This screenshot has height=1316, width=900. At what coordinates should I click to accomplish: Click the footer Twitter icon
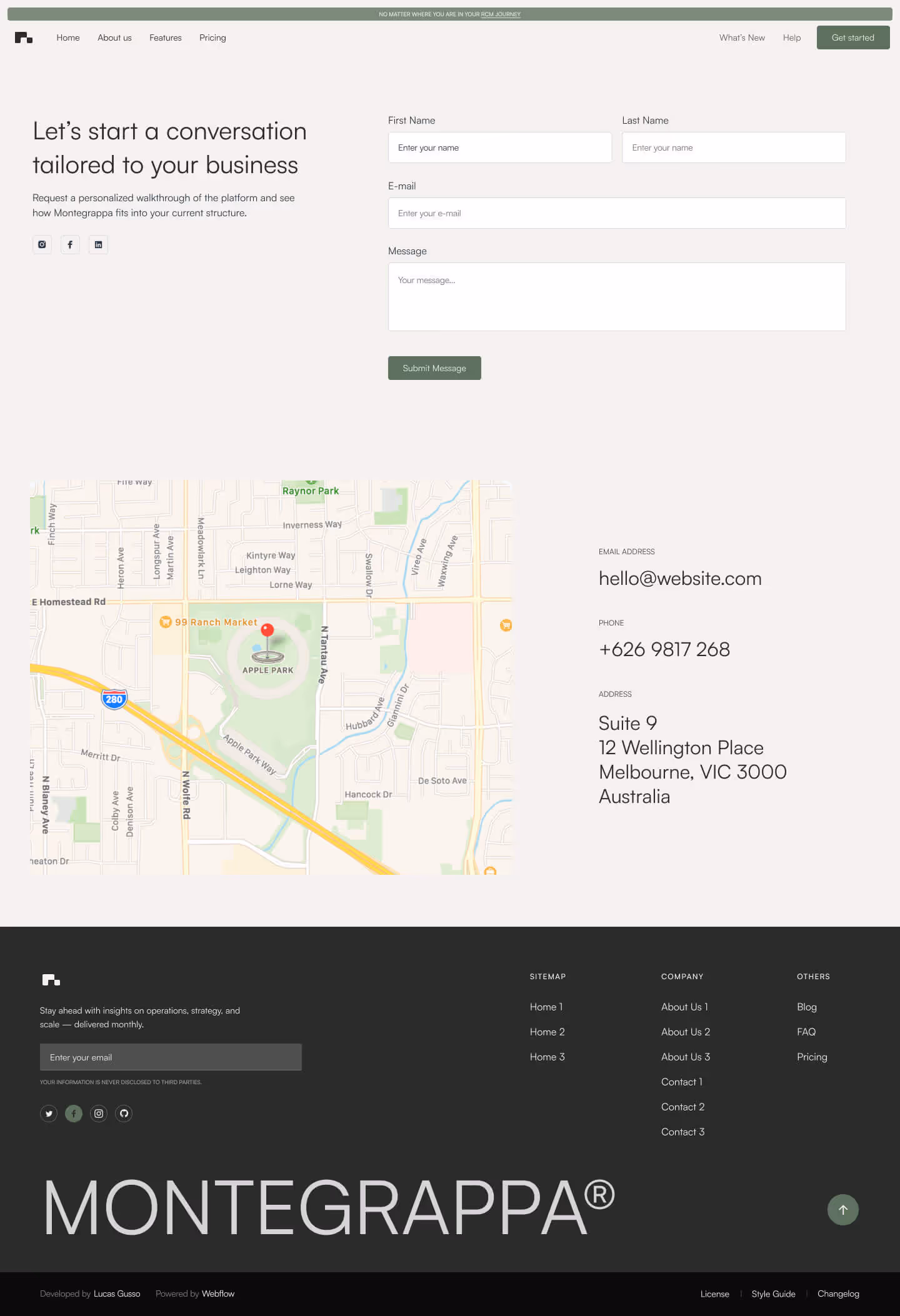49,1113
